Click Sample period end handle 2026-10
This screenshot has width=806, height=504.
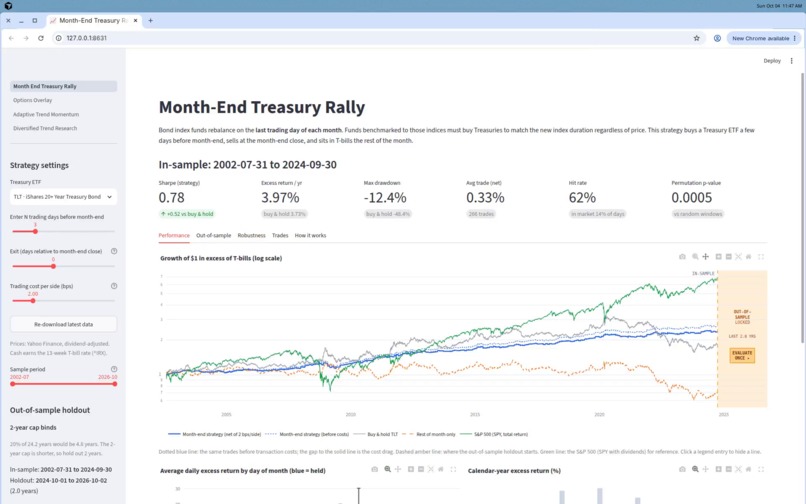click(x=115, y=384)
